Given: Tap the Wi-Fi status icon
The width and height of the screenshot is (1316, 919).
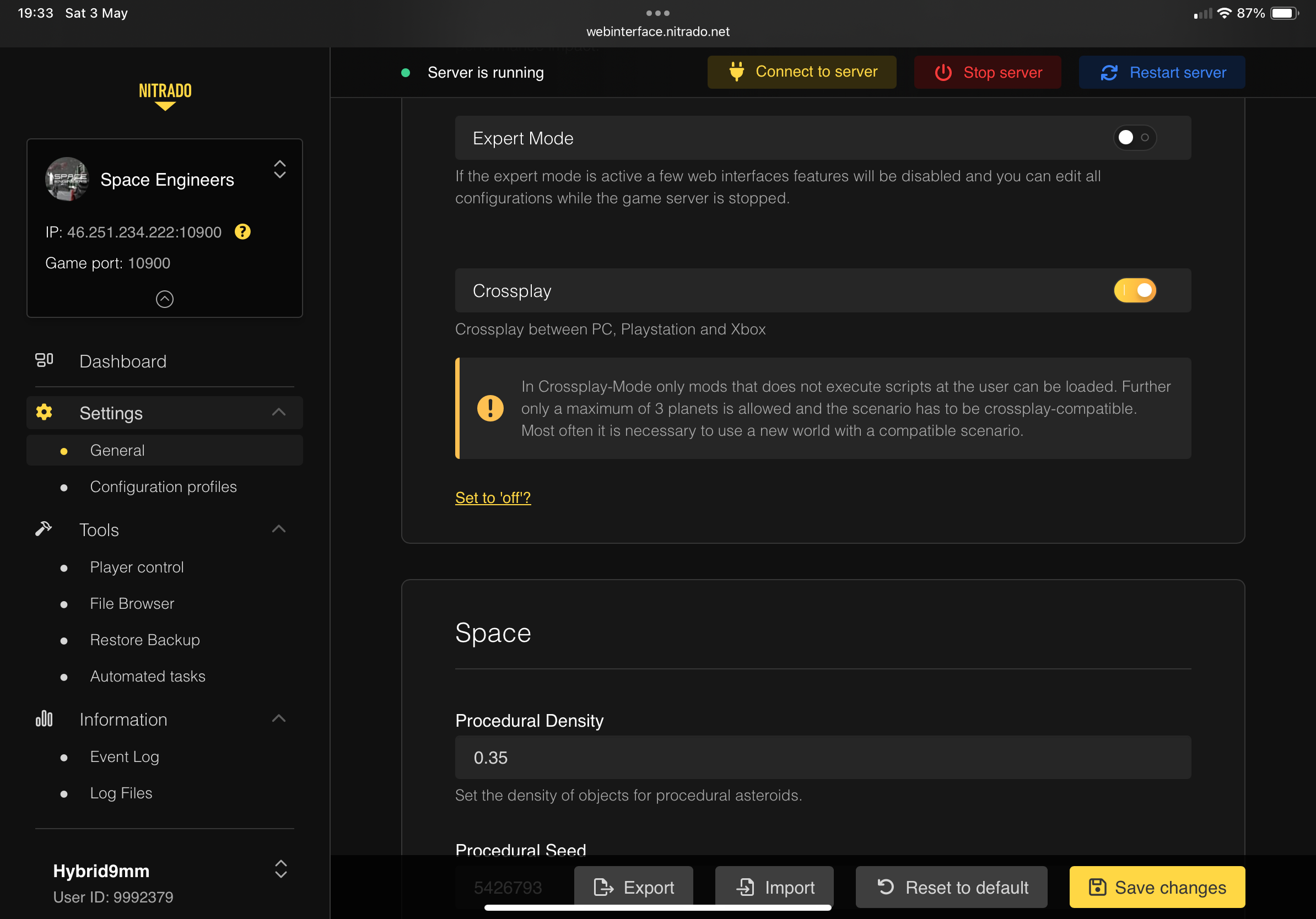Looking at the screenshot, I should 1224,13.
